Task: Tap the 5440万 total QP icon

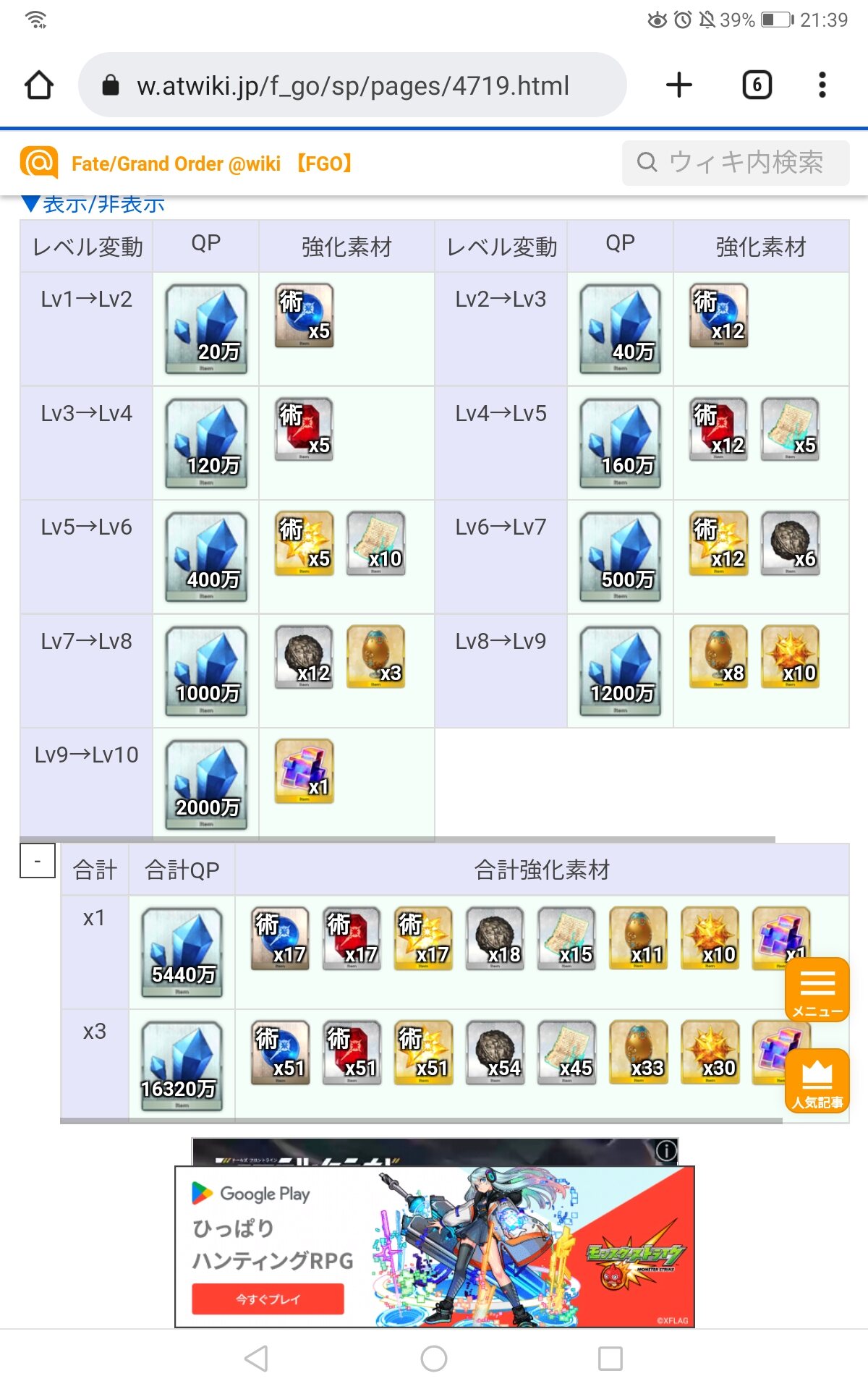Action: pyautogui.click(x=182, y=953)
